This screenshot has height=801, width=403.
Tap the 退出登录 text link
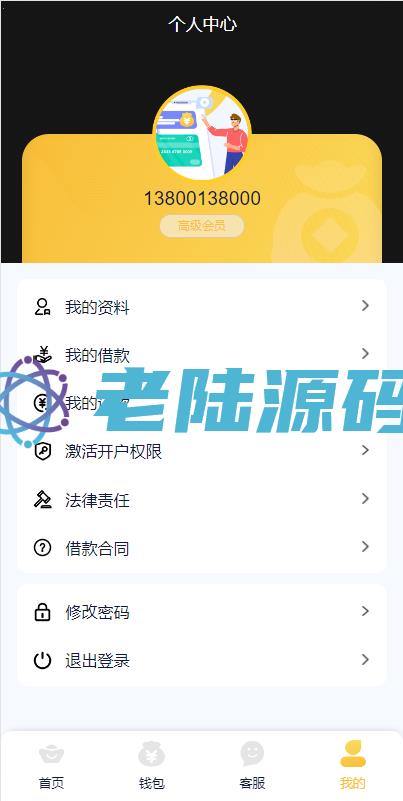pos(97,661)
